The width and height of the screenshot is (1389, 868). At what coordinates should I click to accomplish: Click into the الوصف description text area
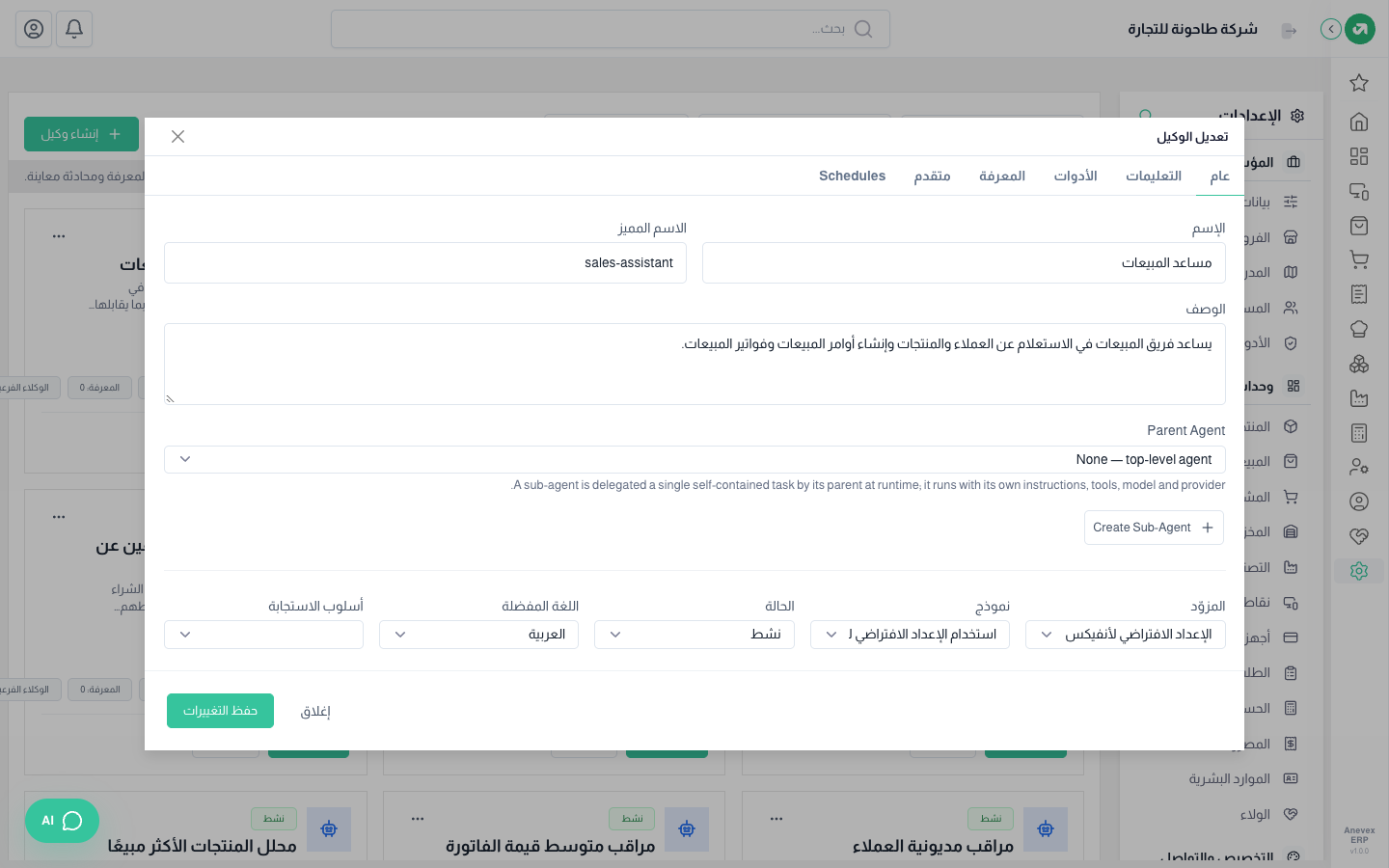[694, 364]
